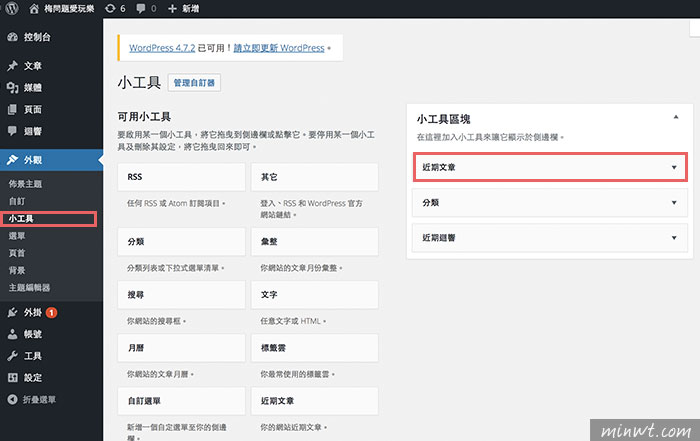The height and width of the screenshot is (441, 700).
Task: Select the 自訂選單 available widget
Action: pyautogui.click(x=181, y=401)
